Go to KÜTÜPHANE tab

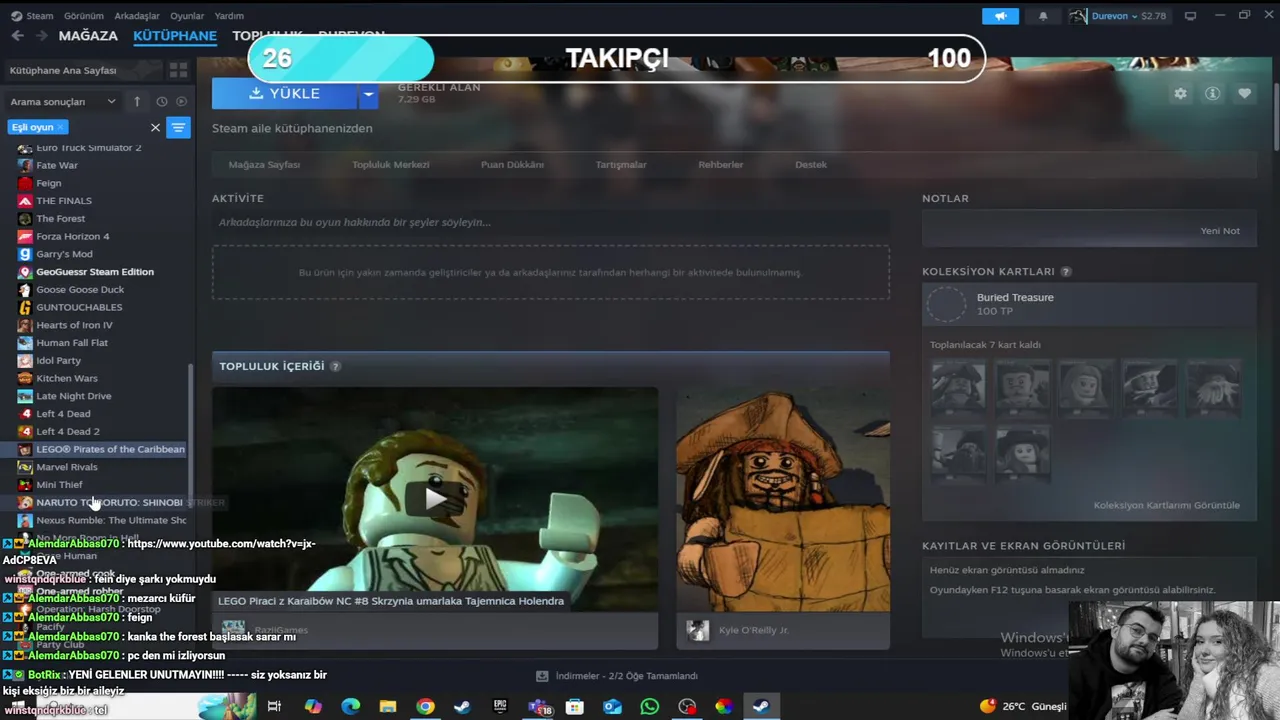[175, 35]
